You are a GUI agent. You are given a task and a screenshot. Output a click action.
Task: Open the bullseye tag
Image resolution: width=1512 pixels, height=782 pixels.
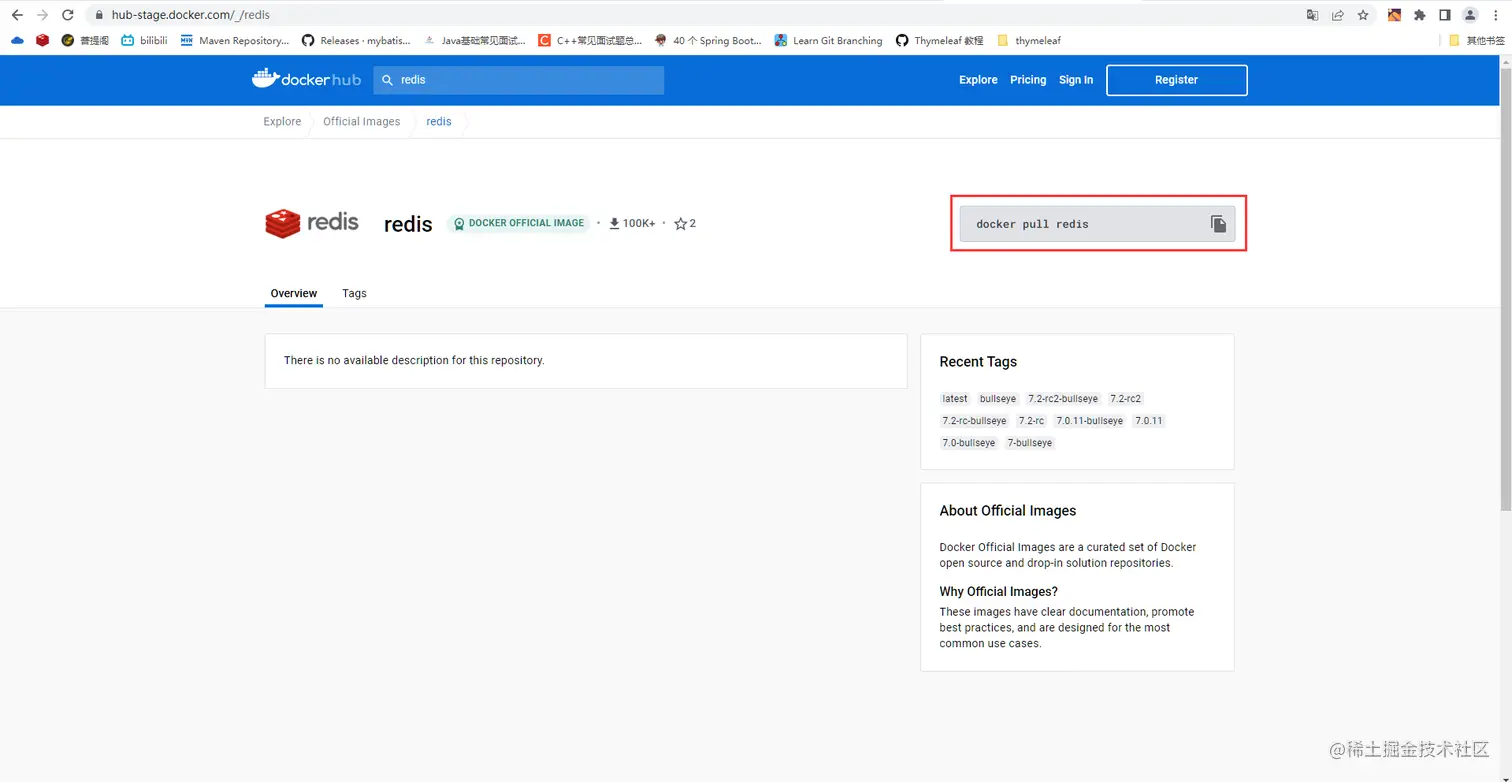click(x=998, y=399)
